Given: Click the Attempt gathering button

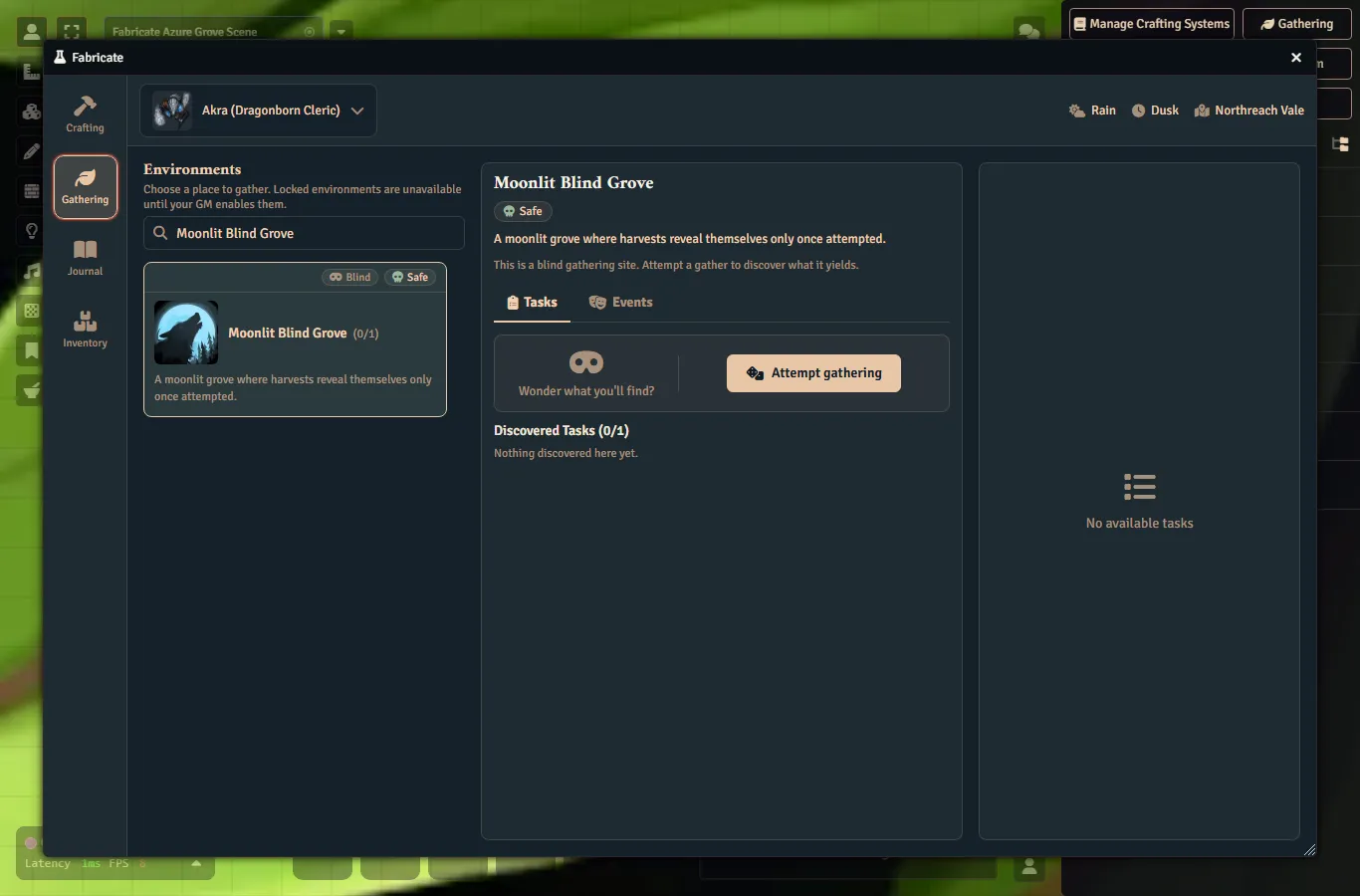Looking at the screenshot, I should pyautogui.click(x=813, y=373).
